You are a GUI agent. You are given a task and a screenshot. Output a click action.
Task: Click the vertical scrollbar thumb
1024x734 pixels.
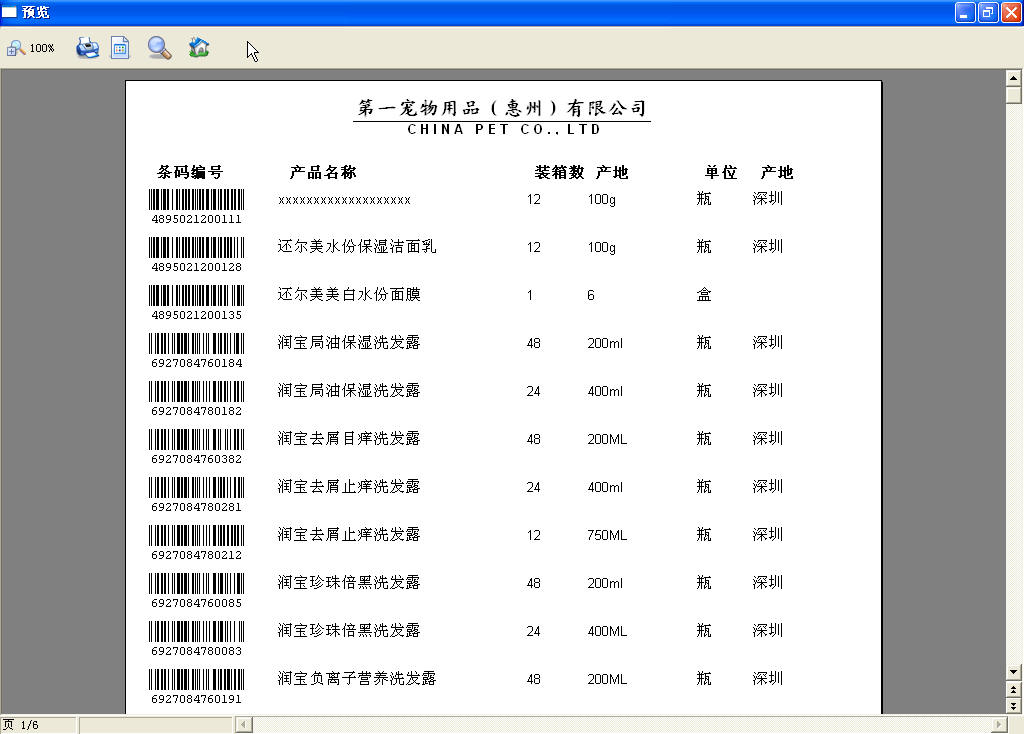pyautogui.click(x=1013, y=95)
